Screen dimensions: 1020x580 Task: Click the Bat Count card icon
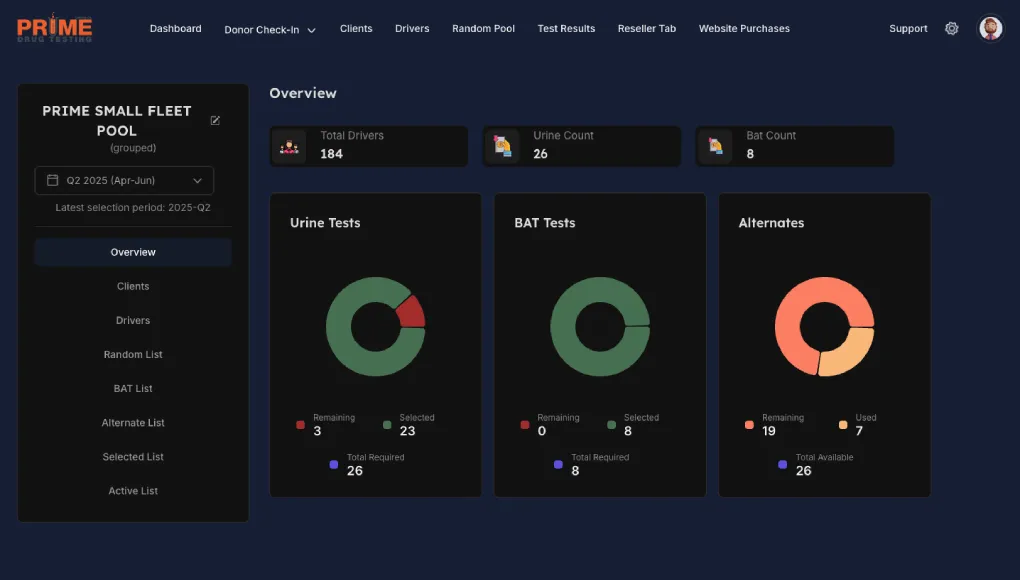(716, 146)
